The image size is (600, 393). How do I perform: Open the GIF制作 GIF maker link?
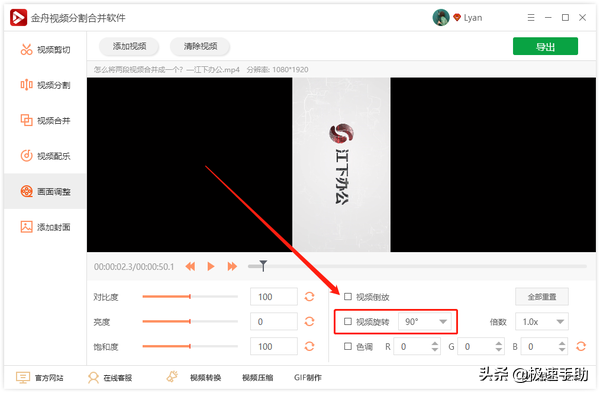click(x=308, y=378)
